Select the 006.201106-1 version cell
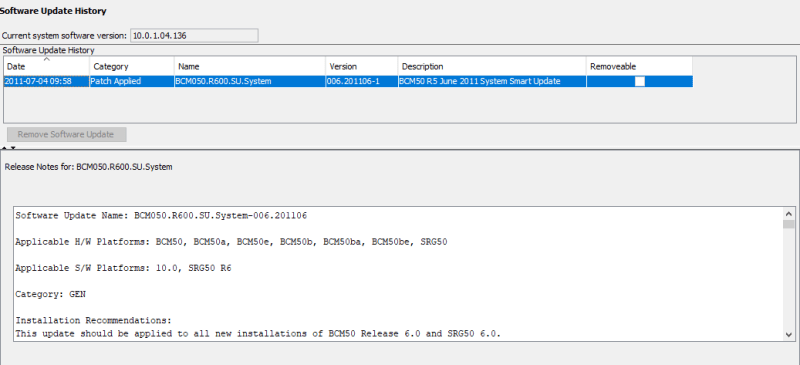The image size is (800, 365). coord(362,81)
